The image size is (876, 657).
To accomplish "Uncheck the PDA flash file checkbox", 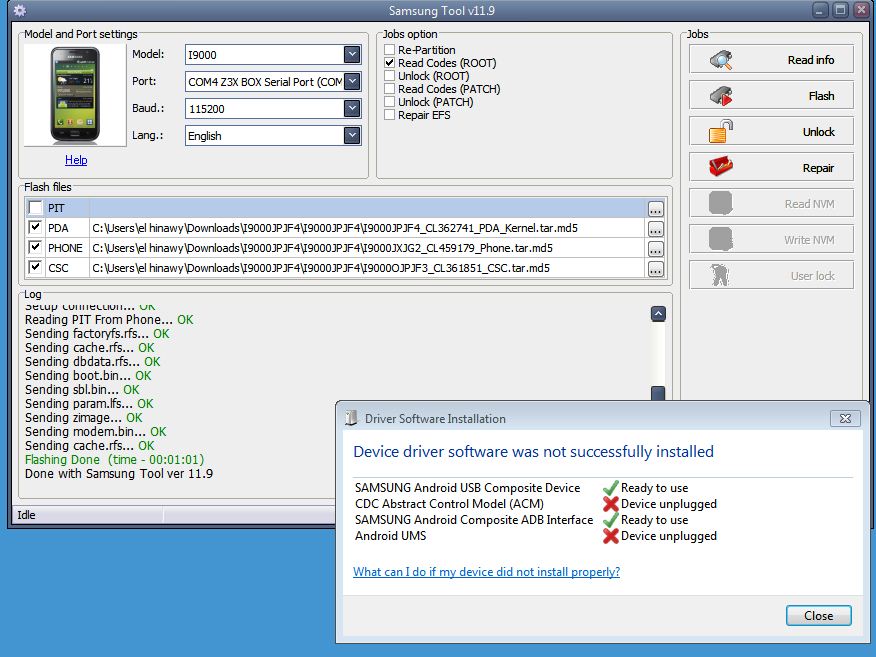I will (35, 227).
